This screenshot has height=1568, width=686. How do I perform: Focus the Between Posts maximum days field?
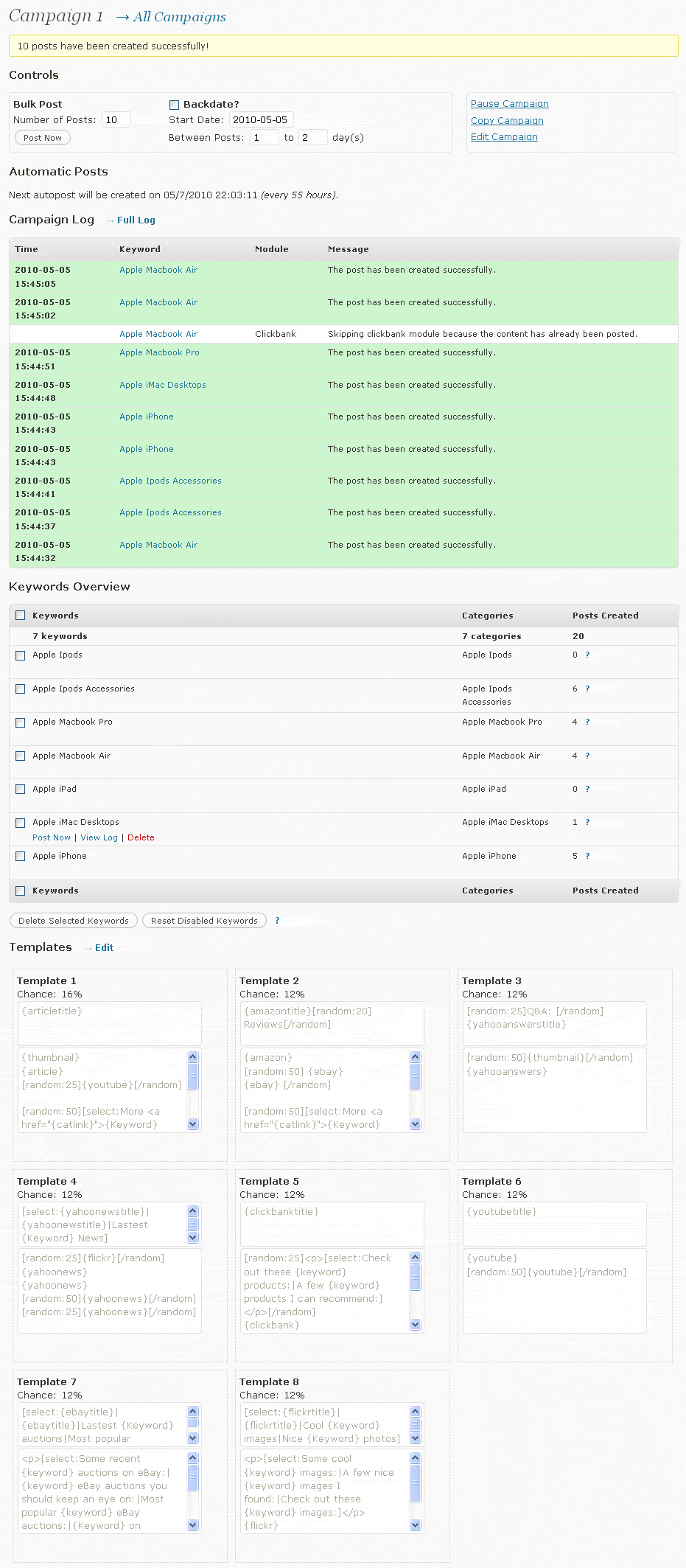point(313,138)
